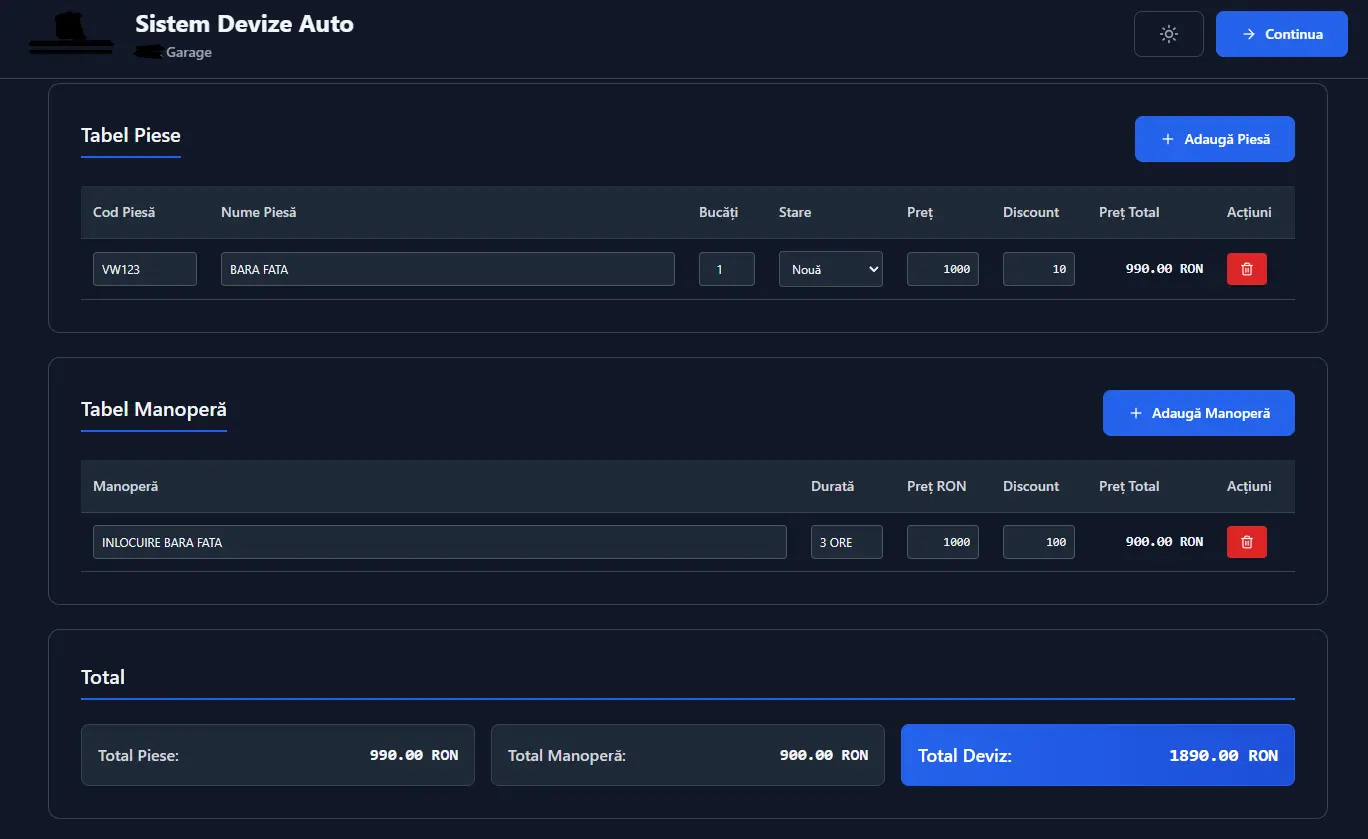Add a labor entry with Adaugă Manoperă
Viewport: 1368px width, 839px height.
[x=1198, y=413]
